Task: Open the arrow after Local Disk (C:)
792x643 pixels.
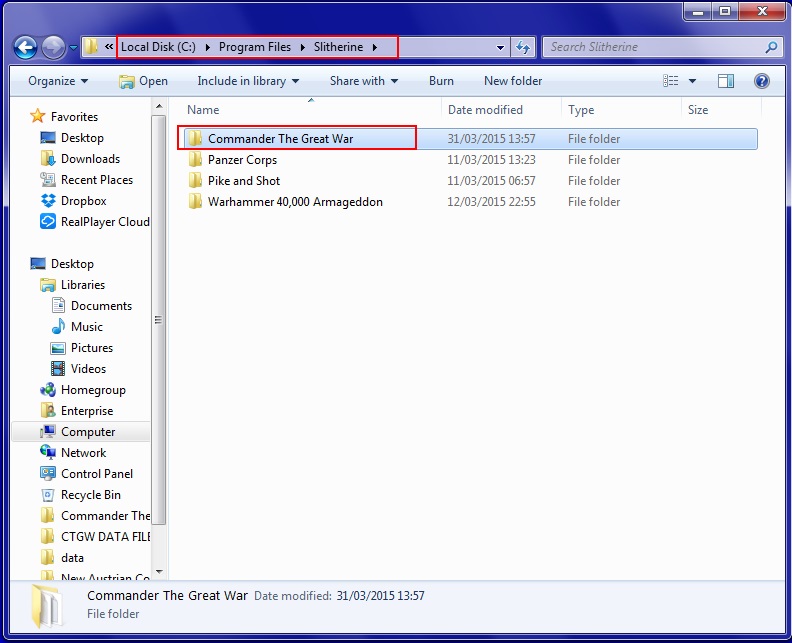Action: (207, 47)
